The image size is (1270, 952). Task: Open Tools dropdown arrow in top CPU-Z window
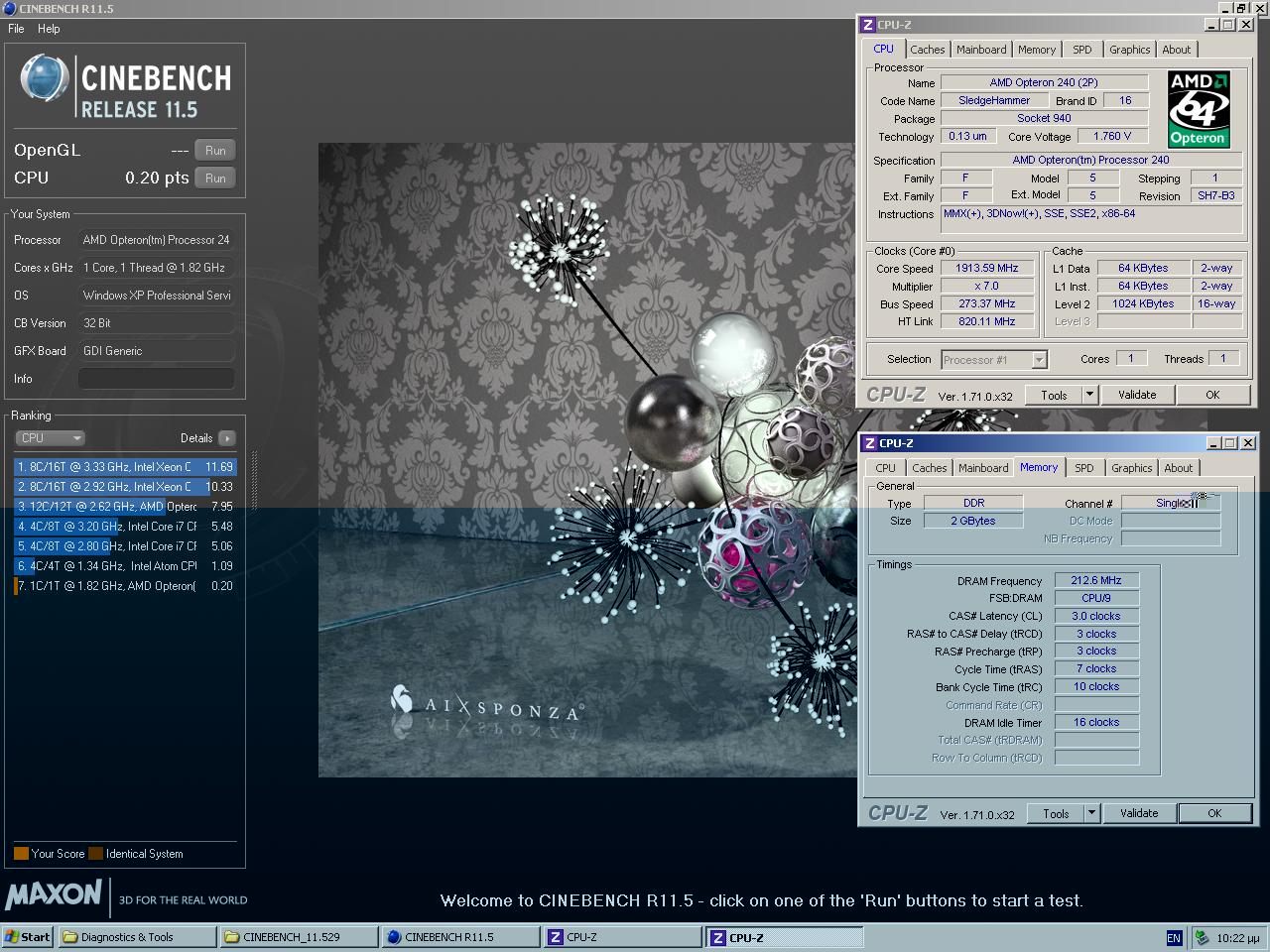[1089, 395]
